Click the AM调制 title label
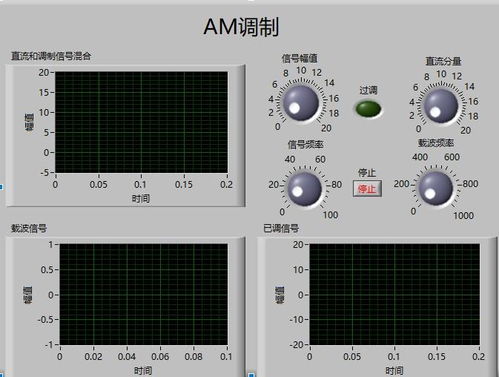499x377 pixels. pos(241,27)
